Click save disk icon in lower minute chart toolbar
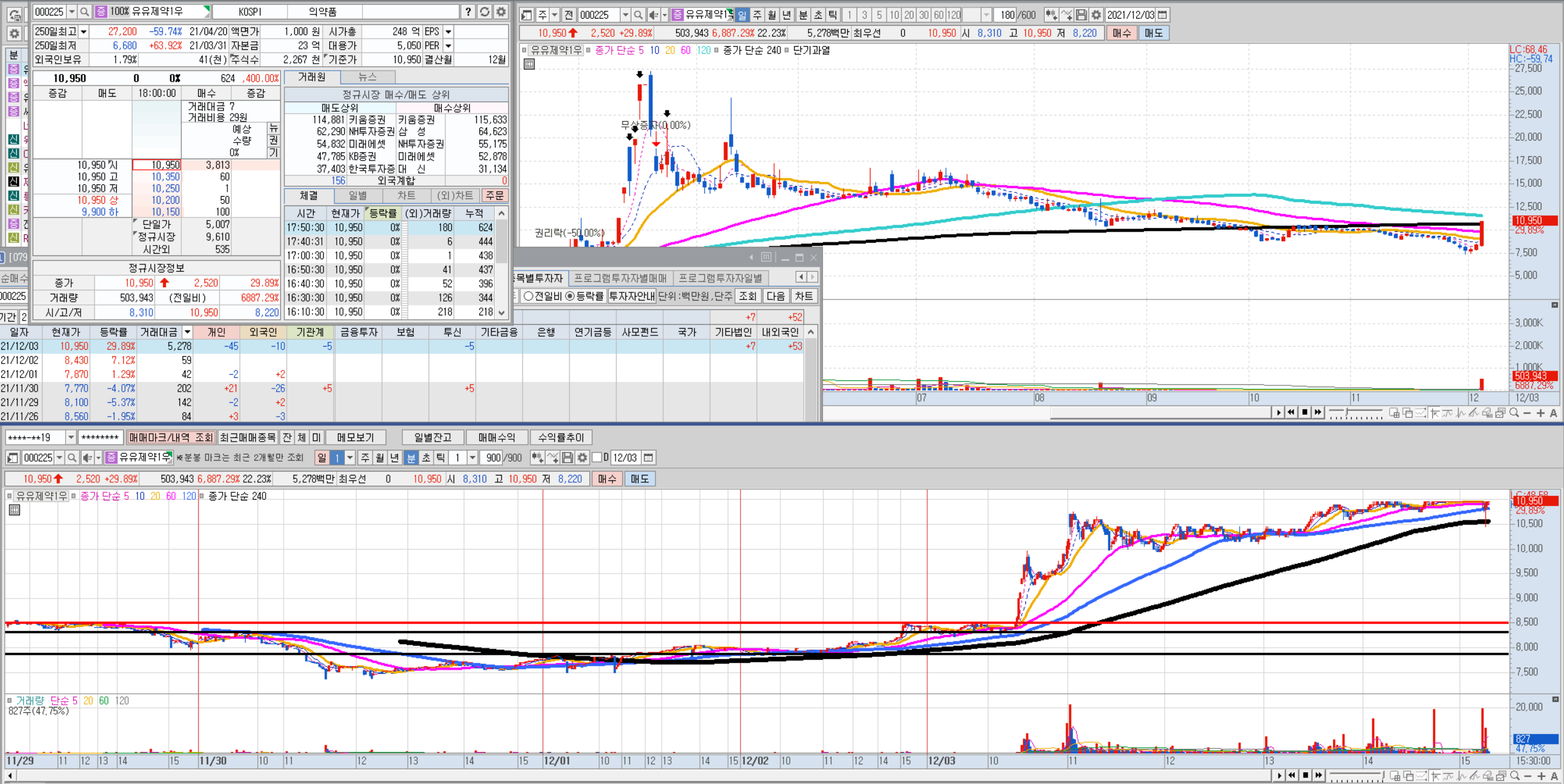1564x784 pixels. pyautogui.click(x=567, y=458)
